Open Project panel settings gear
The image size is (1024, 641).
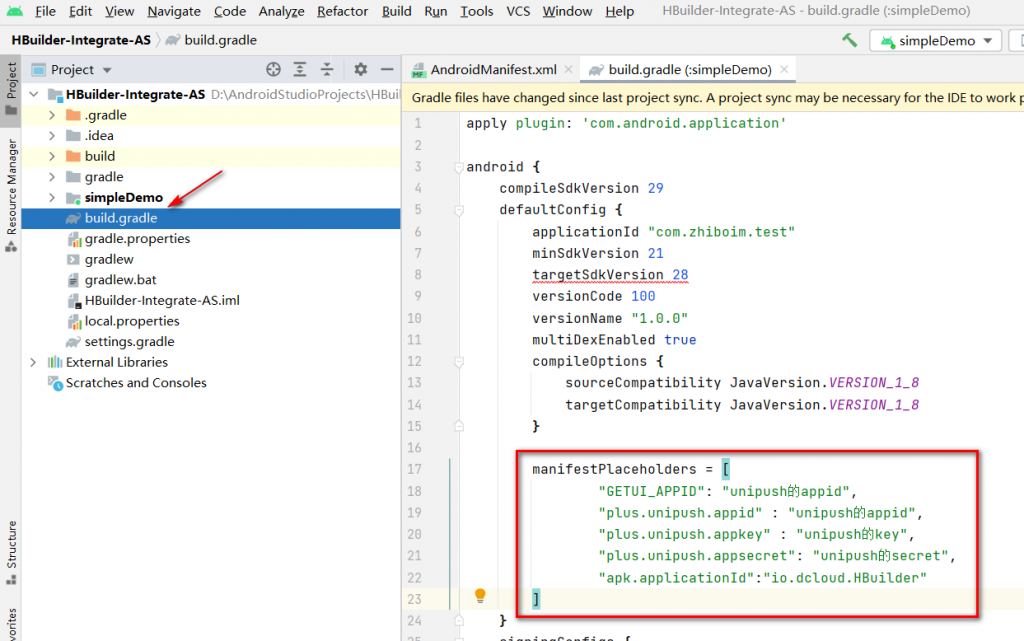pyautogui.click(x=360, y=69)
